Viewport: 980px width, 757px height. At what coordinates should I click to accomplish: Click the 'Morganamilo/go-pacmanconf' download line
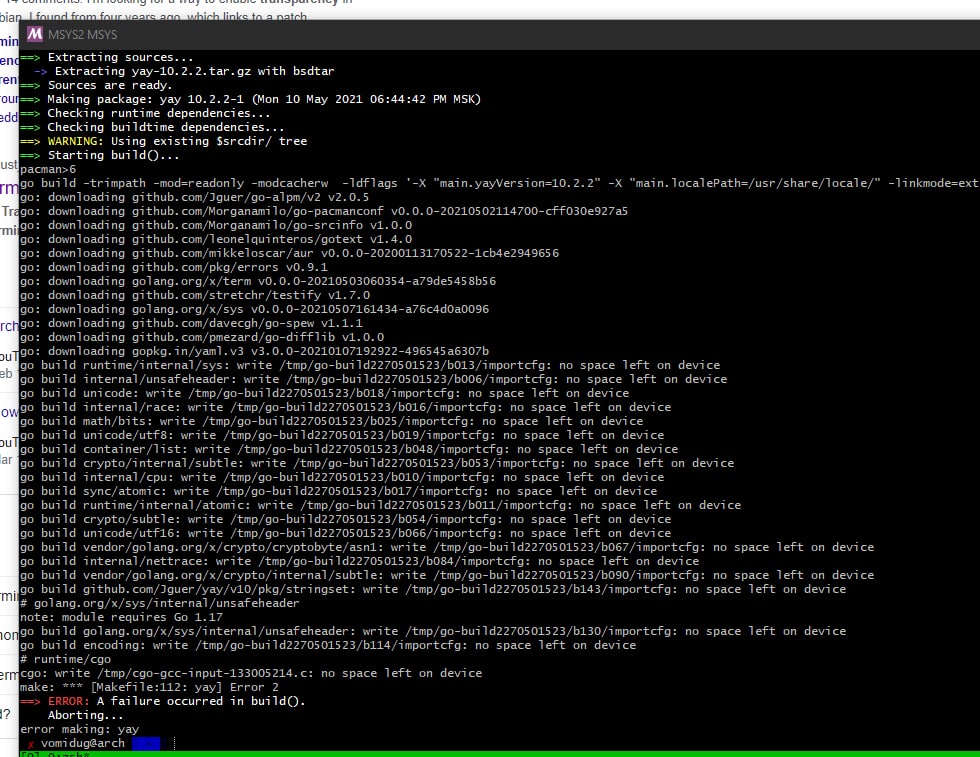[324, 211]
